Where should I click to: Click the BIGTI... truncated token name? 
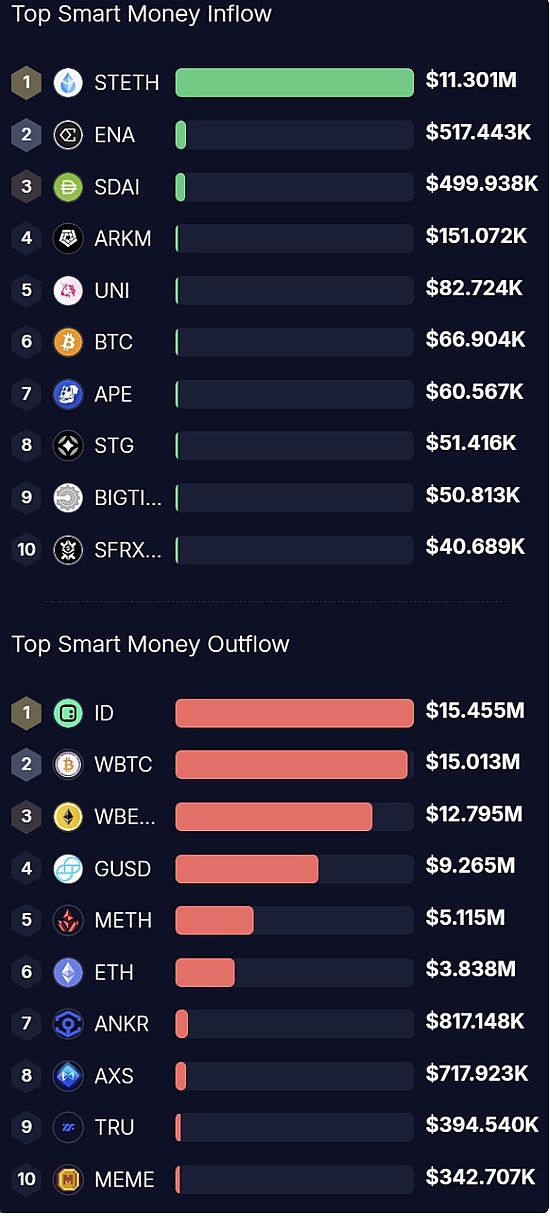click(128, 498)
